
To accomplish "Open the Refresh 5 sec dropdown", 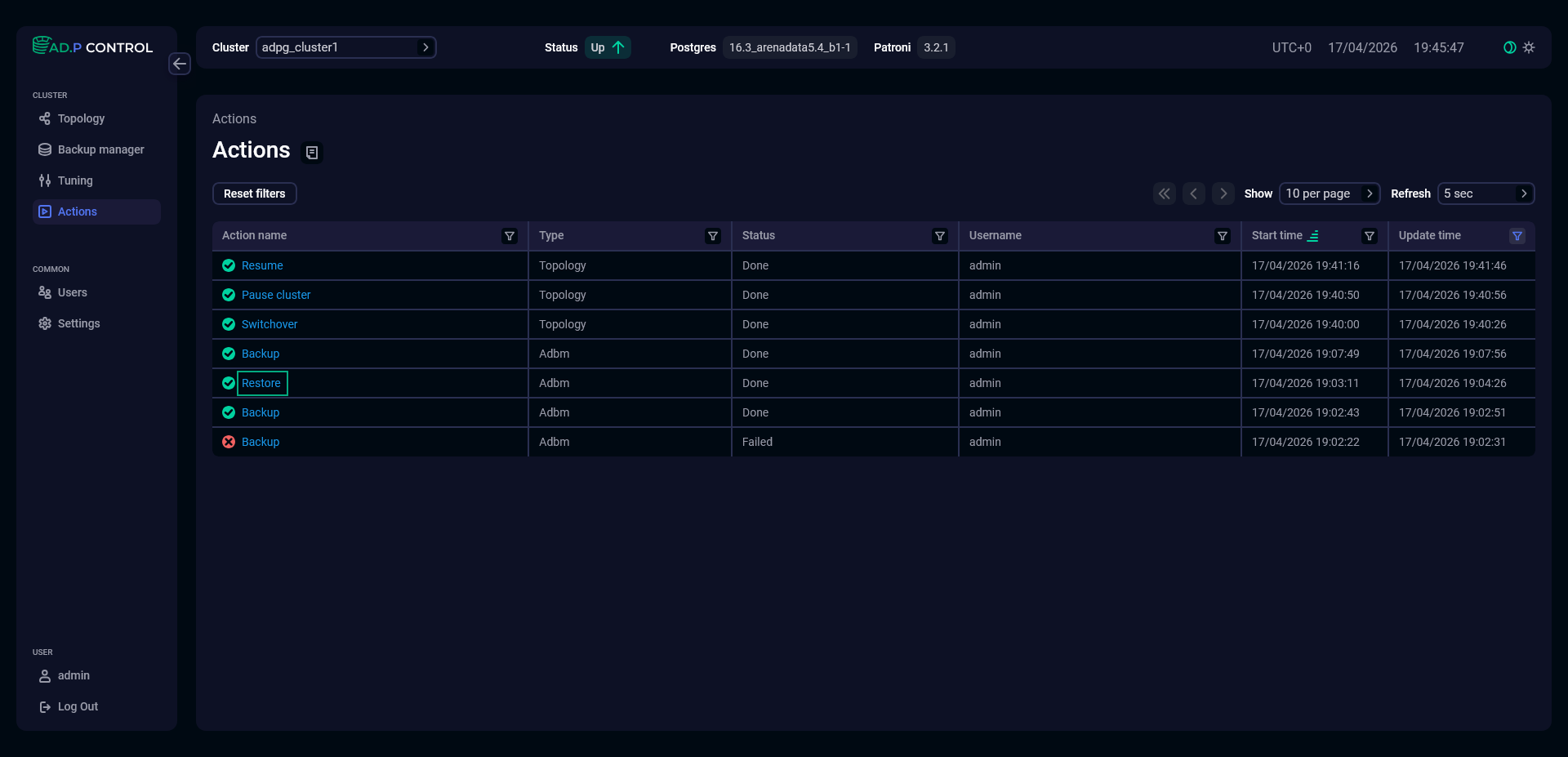I will [x=1486, y=194].
